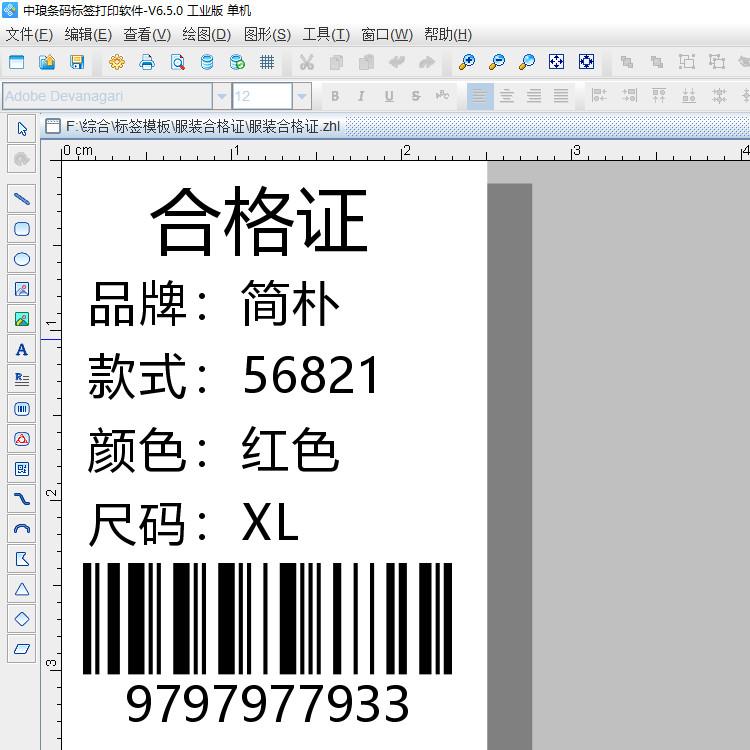Select the curve line tool
750x750 pixels.
point(22,499)
